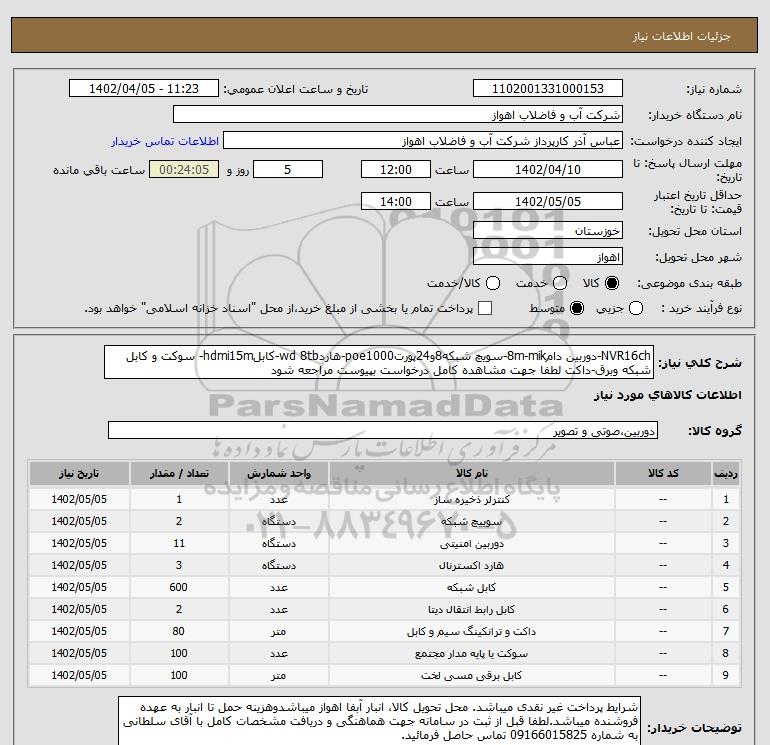Screen dimensions: 770x745
Task: Click the جزئیات اطلاعات نیاز header bar
Action: [x=385, y=35]
